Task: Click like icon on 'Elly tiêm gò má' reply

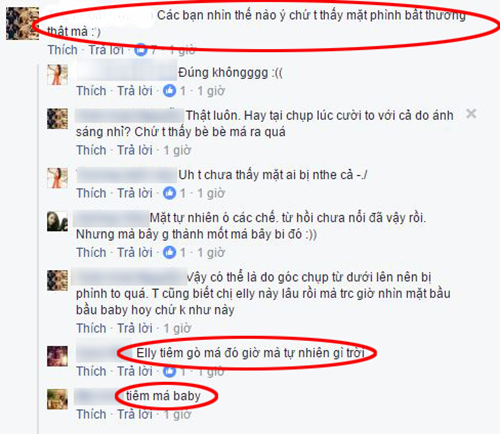Action: (169, 371)
